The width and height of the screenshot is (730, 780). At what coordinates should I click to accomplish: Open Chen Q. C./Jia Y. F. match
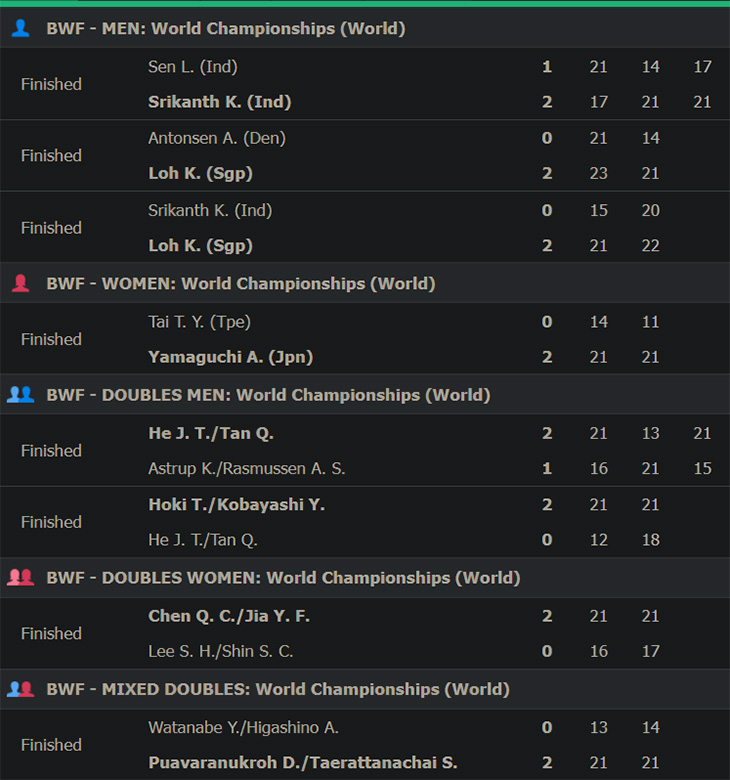[365, 633]
